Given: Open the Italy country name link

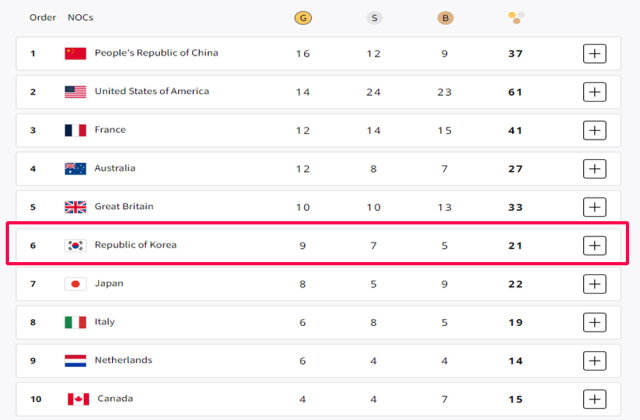Looking at the screenshot, I should [104, 322].
